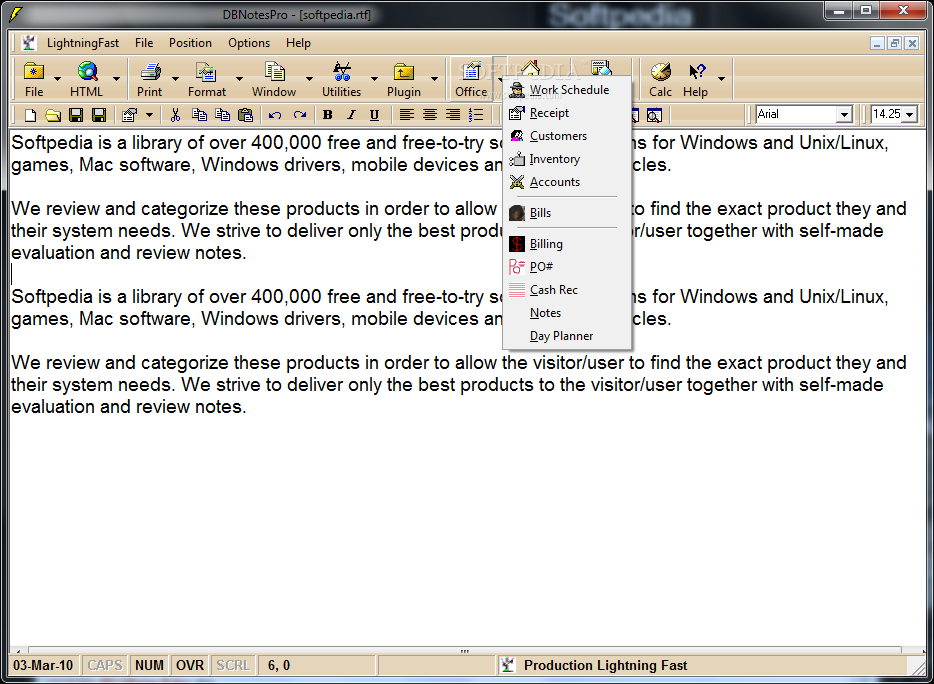Open the Options menu
934x684 pixels.
click(x=249, y=43)
